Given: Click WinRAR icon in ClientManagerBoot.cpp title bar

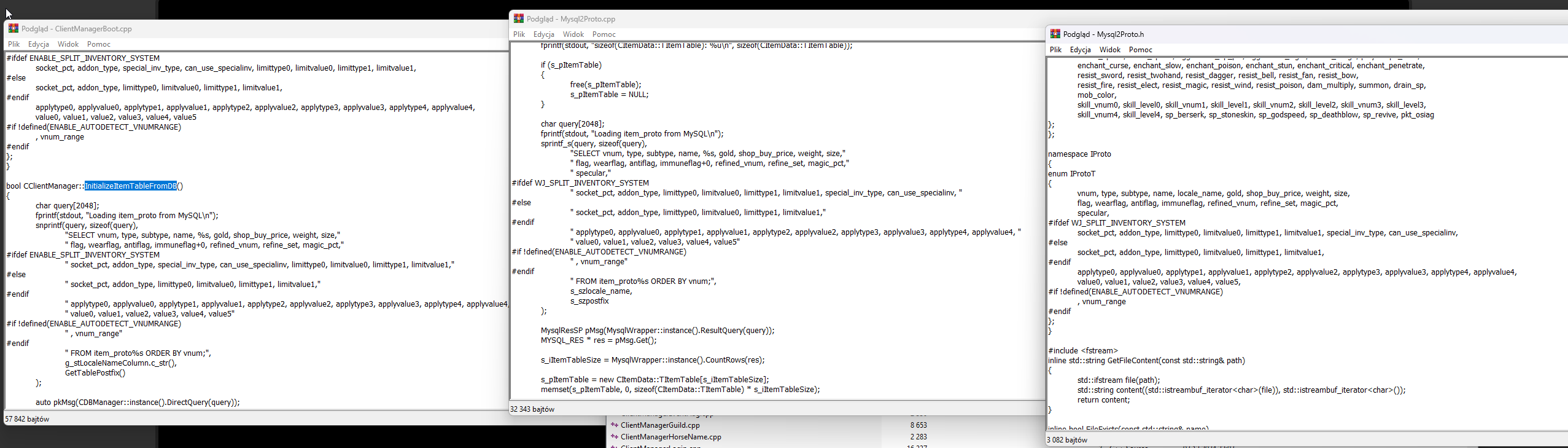Looking at the screenshot, I should [x=13, y=28].
